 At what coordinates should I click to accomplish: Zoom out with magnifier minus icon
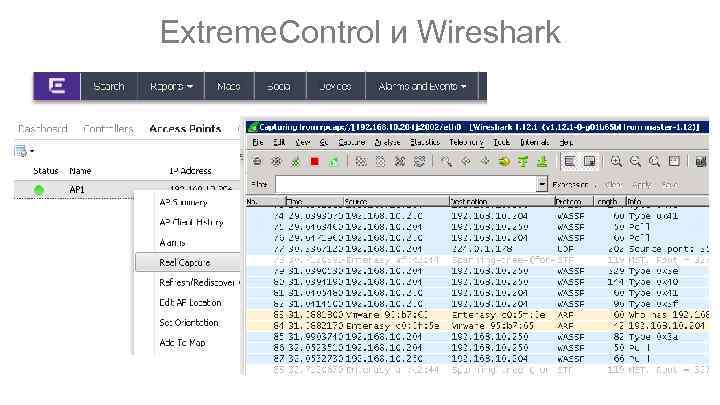(x=635, y=162)
